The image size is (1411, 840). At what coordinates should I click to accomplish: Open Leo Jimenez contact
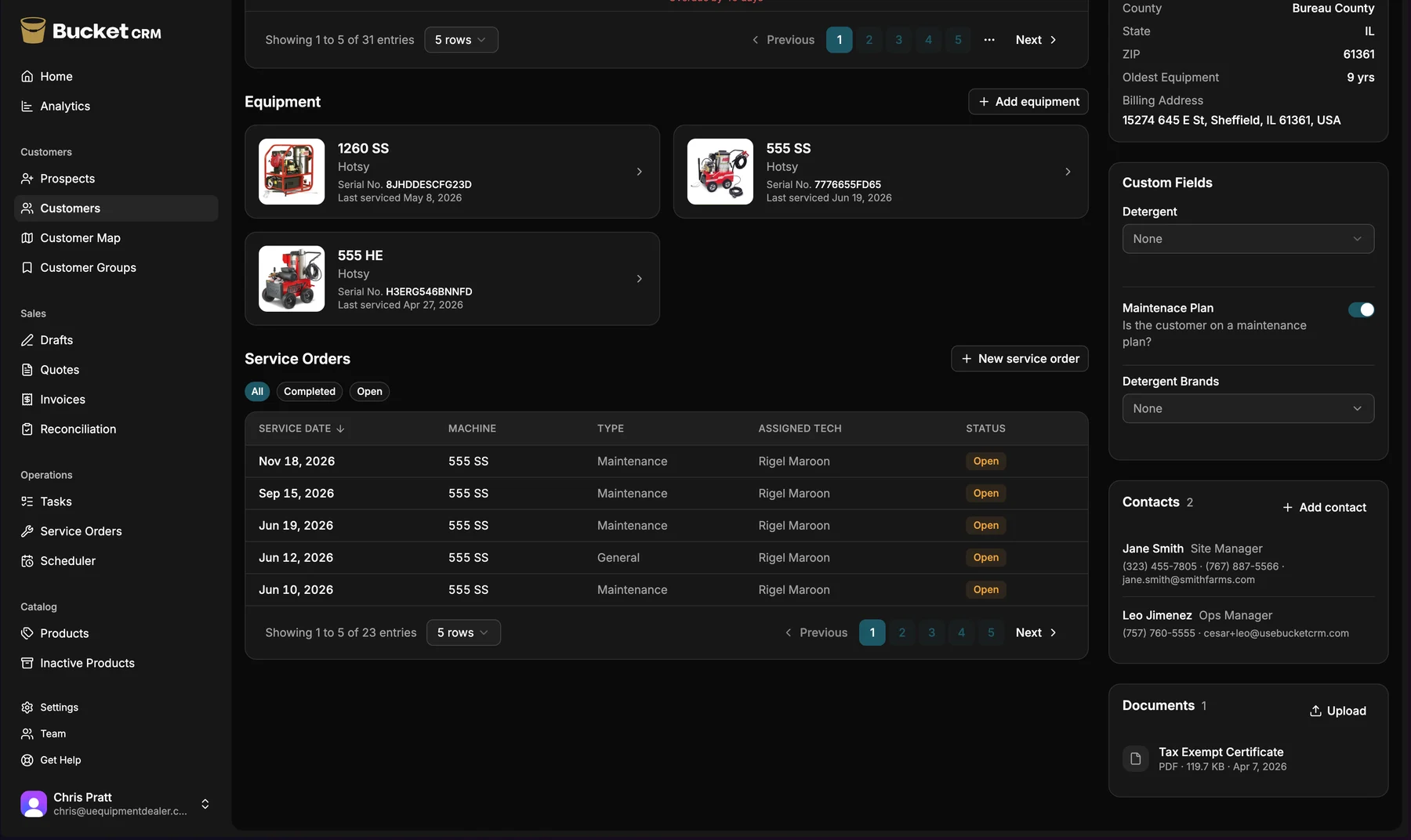coord(1248,624)
